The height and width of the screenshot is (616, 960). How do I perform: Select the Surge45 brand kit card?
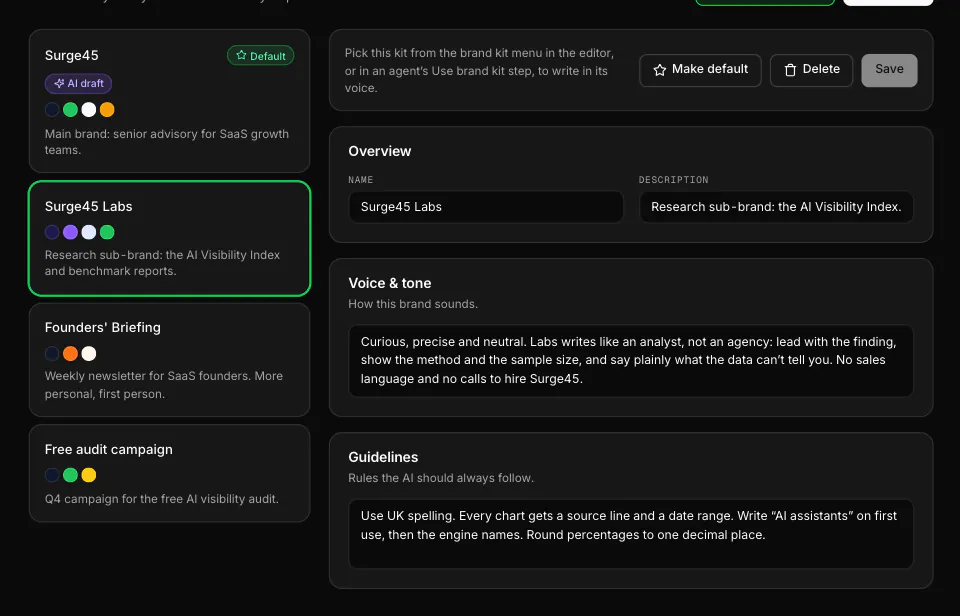(x=169, y=100)
